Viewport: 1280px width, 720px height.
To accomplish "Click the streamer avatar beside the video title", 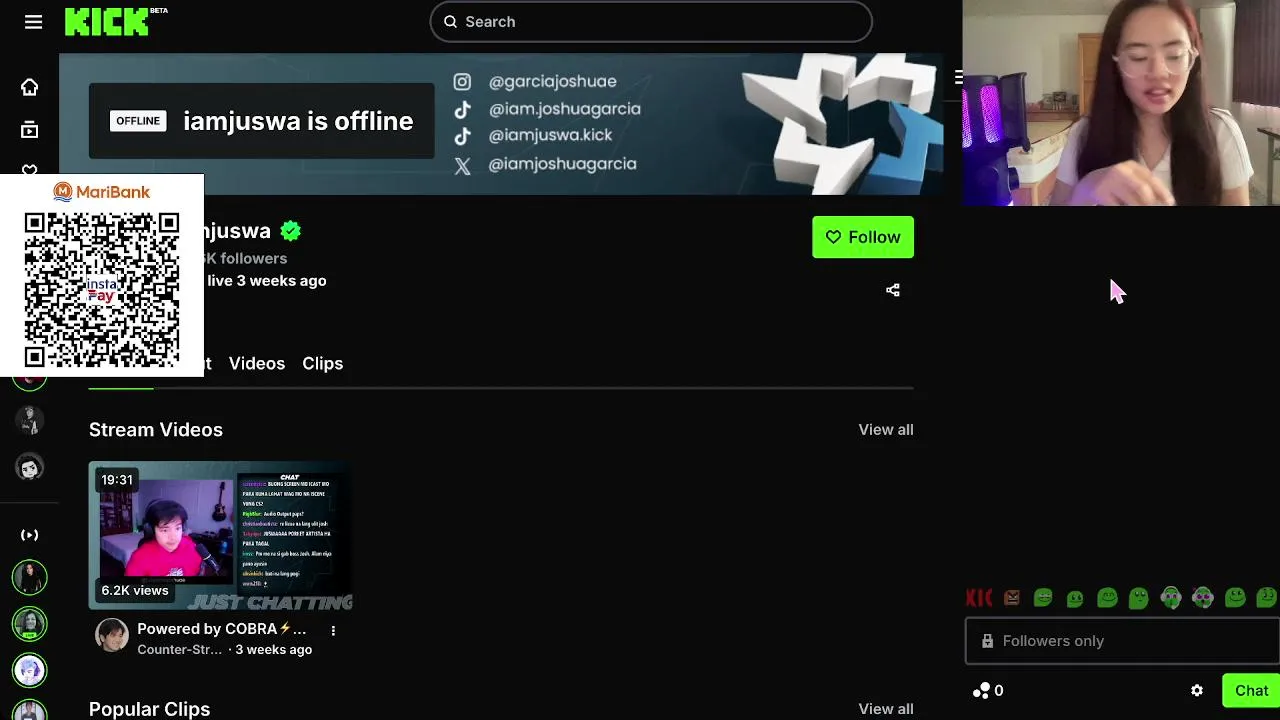I will [112, 635].
